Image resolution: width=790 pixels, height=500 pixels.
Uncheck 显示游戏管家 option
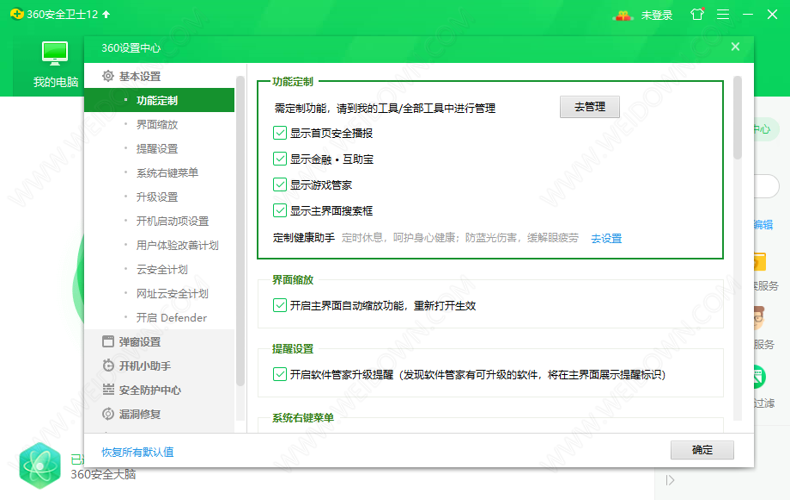[280, 184]
